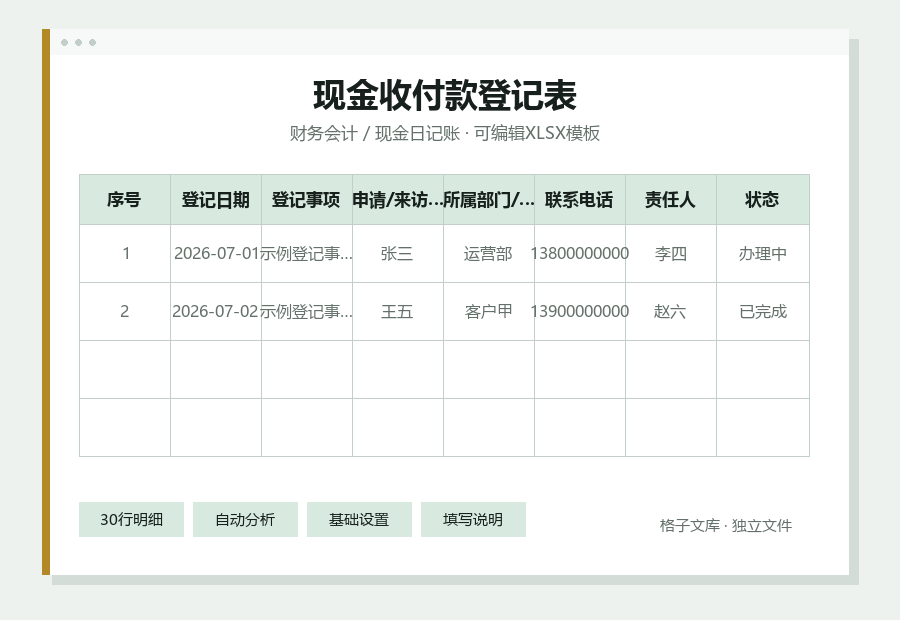Select the 基础设置 tab
The width and height of the screenshot is (900, 620).
[x=359, y=520]
